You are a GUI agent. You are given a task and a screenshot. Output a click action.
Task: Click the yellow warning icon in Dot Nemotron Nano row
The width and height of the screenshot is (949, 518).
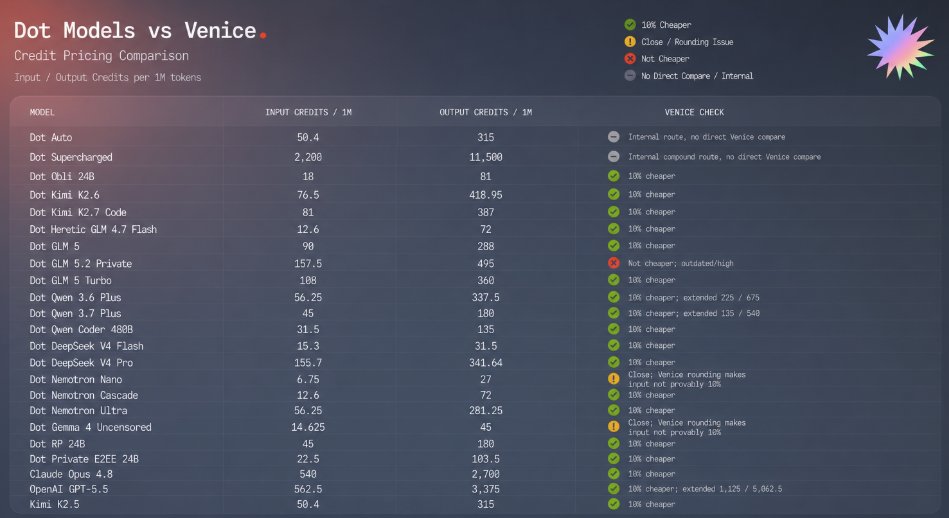click(614, 379)
